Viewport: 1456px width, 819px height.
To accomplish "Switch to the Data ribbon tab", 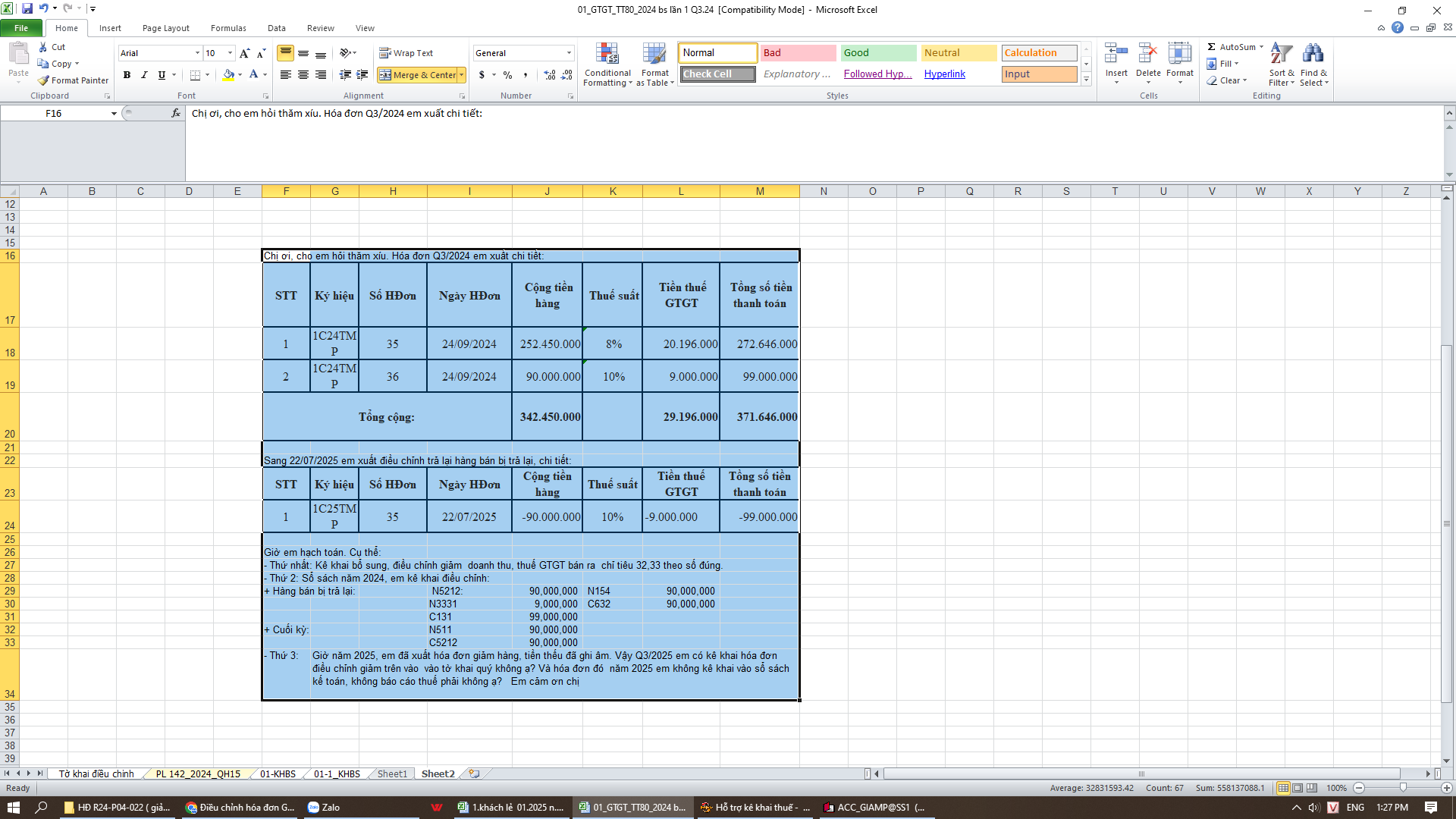I will point(277,28).
